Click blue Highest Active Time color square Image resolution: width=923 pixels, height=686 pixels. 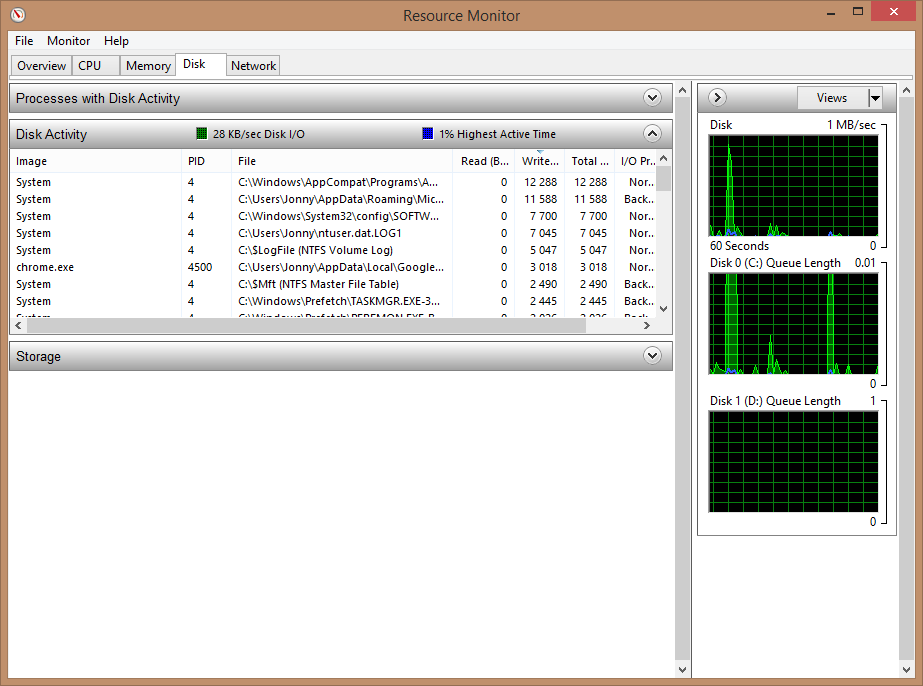pos(428,134)
